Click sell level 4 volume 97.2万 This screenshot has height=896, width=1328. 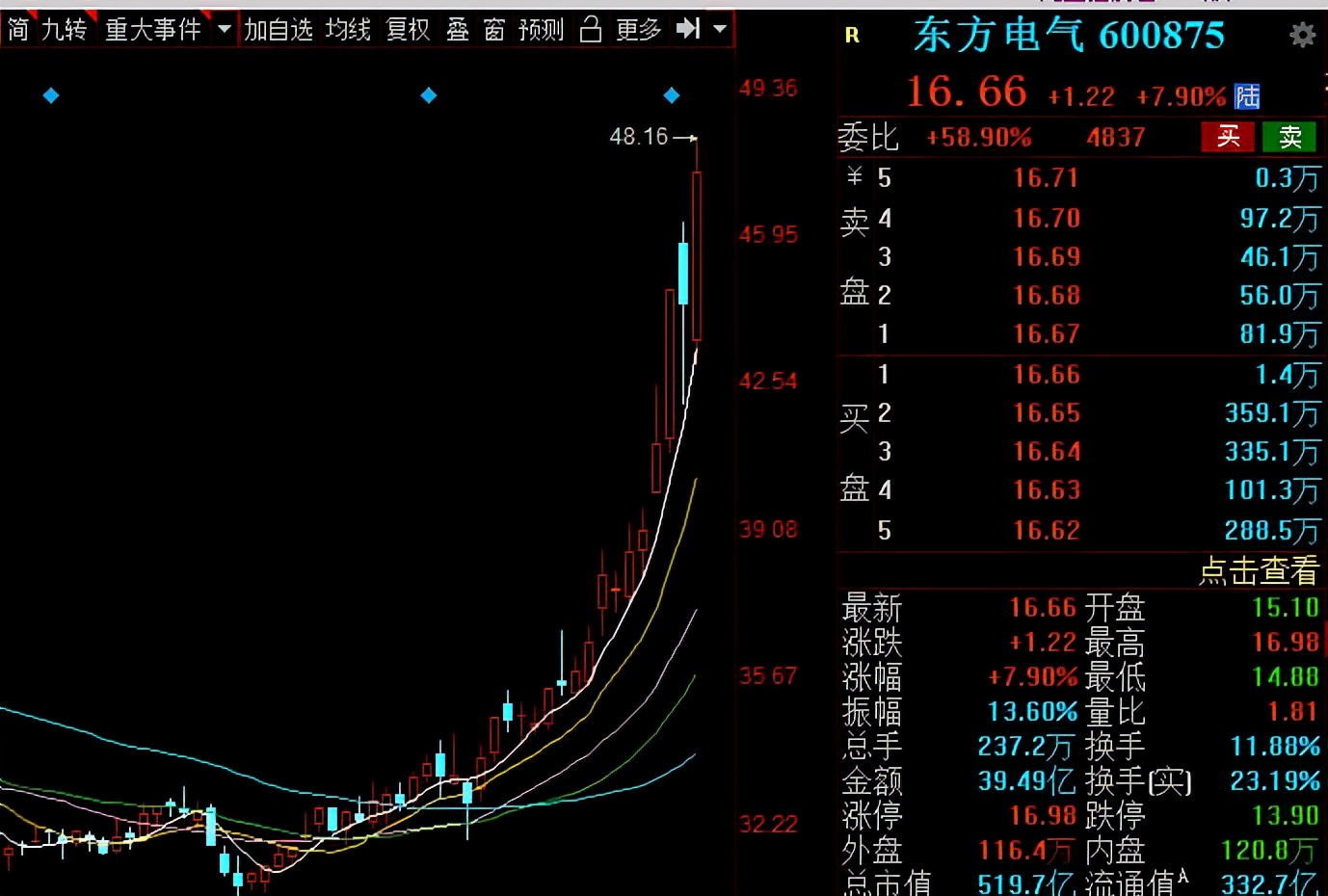pyautogui.click(x=1279, y=219)
